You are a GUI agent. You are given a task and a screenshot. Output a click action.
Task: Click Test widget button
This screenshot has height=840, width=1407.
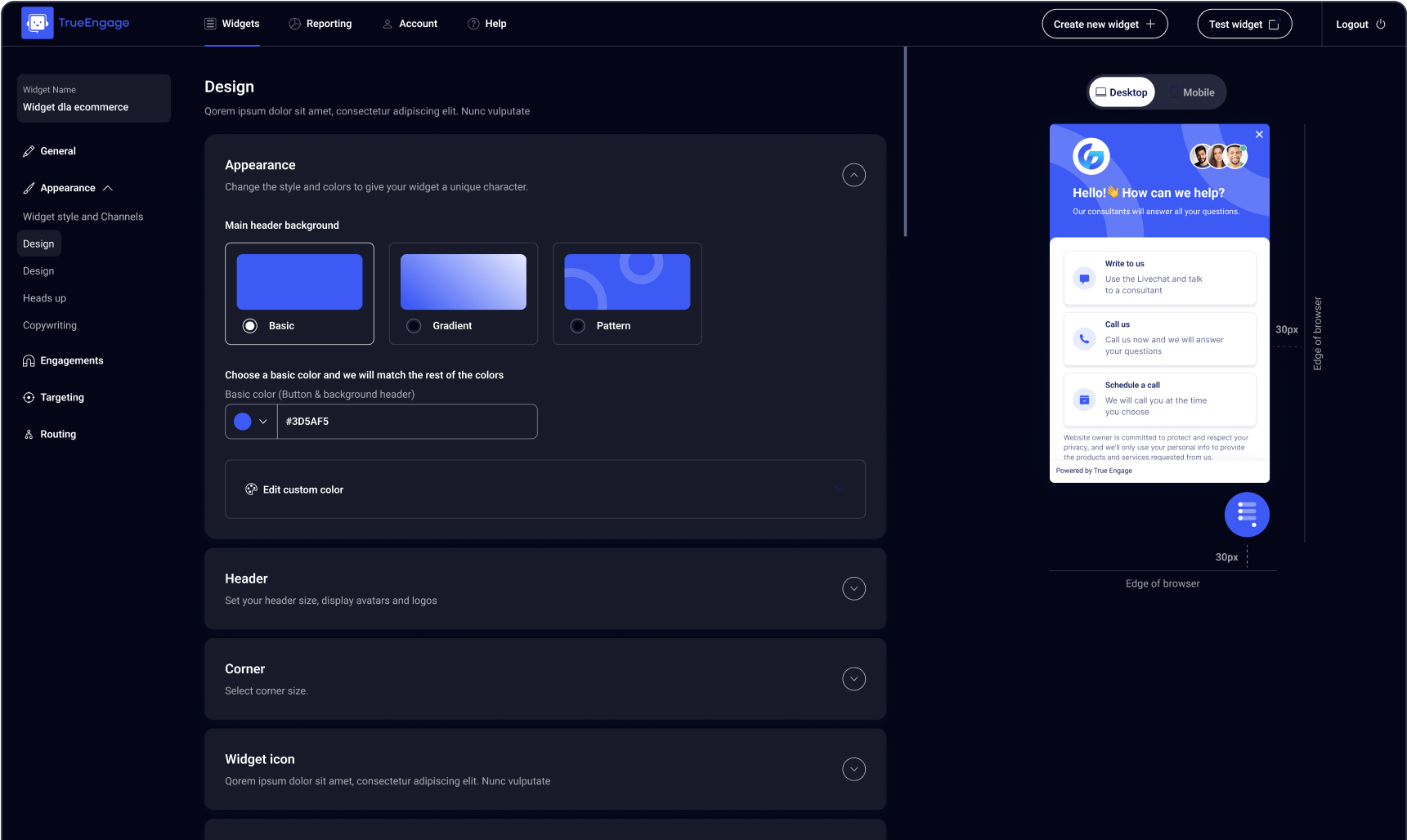pyautogui.click(x=1244, y=24)
